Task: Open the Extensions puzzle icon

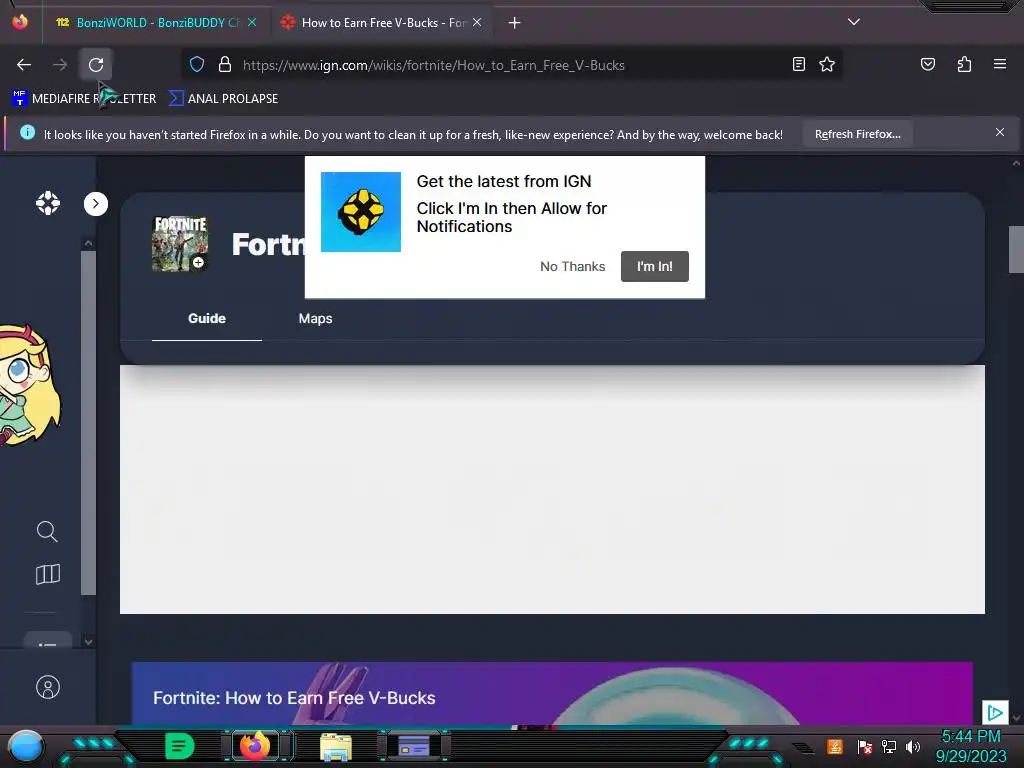Action: tap(964, 64)
